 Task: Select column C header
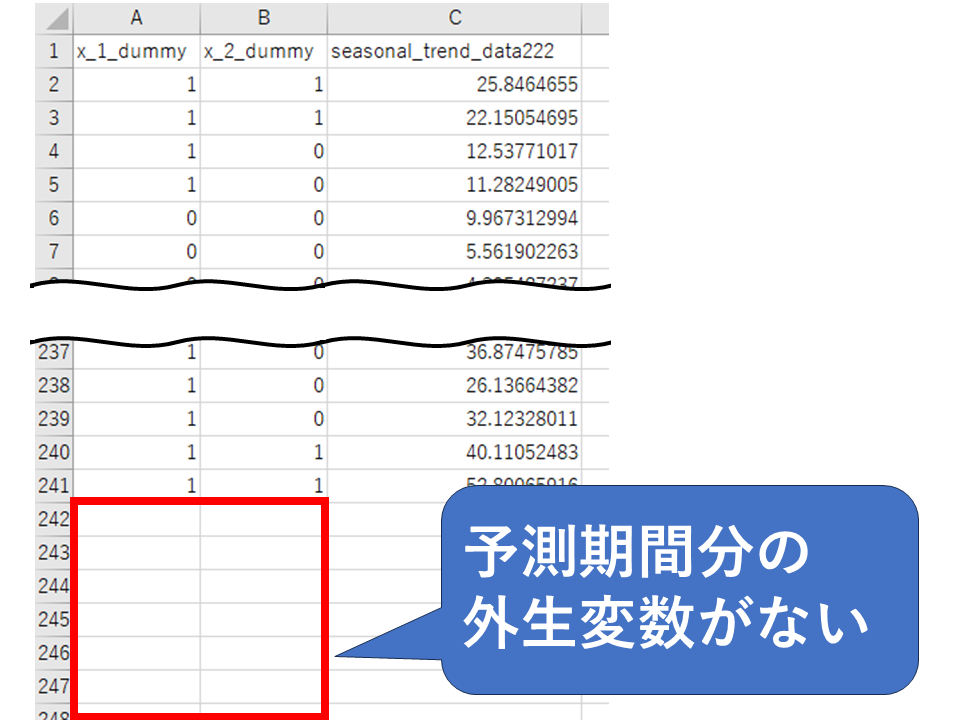pyautogui.click(x=454, y=18)
